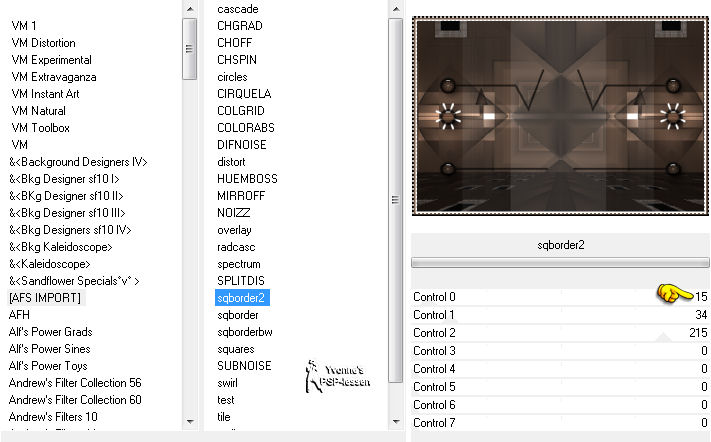Viewport: 711px width, 442px height.
Task: Choose VM Toolbox category
Action: click(40, 128)
